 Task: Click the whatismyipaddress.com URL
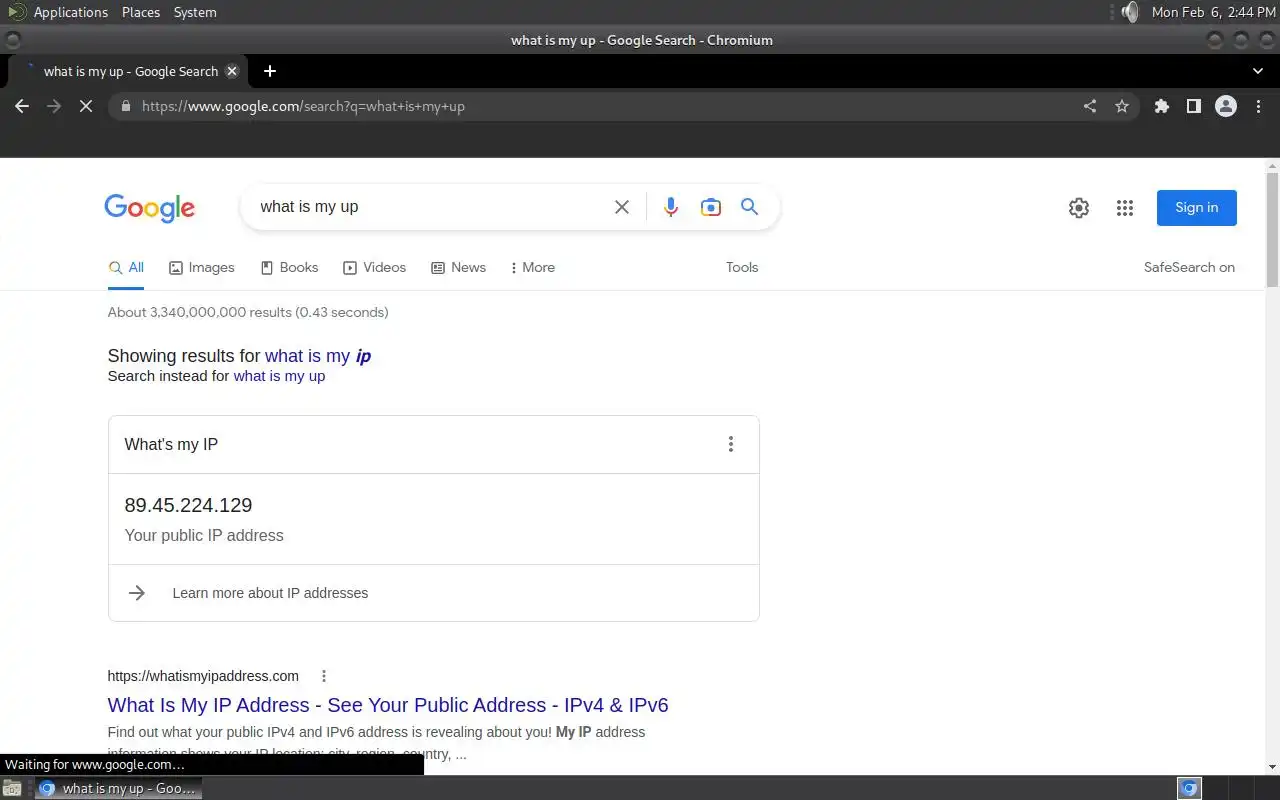203,676
